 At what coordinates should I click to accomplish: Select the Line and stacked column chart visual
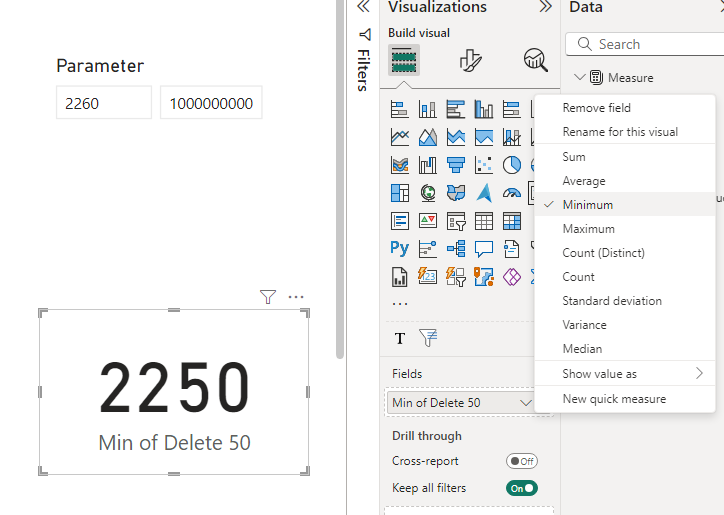[512, 137]
